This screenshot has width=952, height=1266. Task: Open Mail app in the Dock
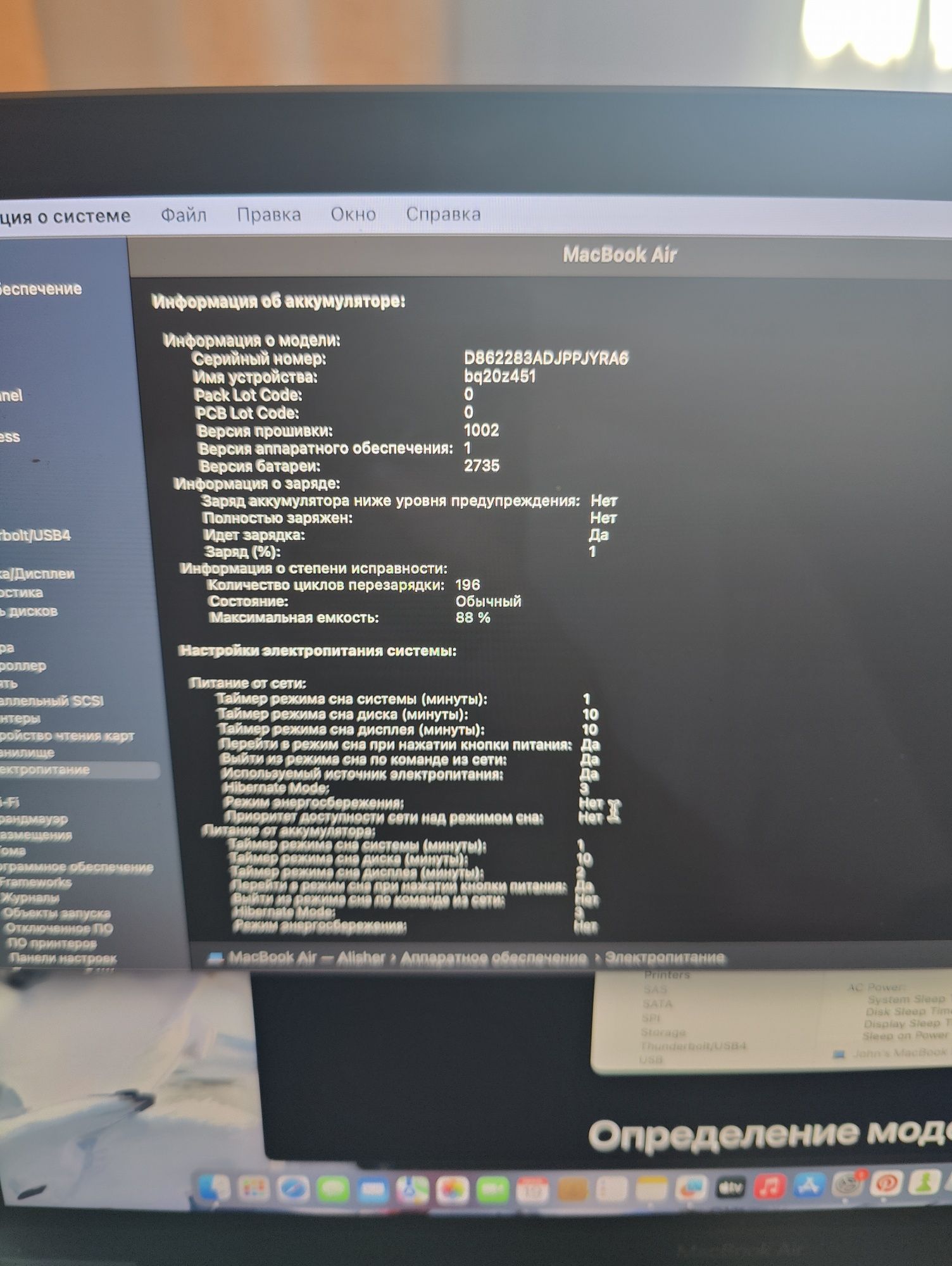[373, 1190]
